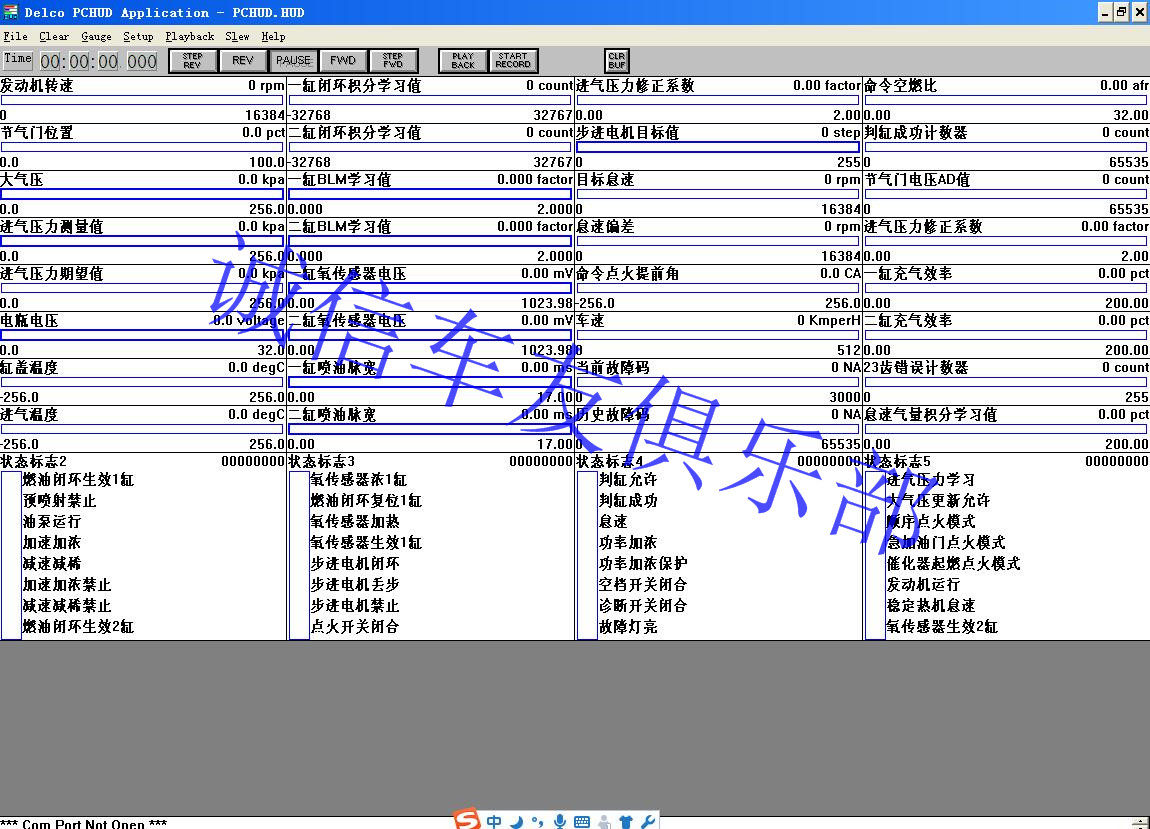Select the 目标怠速 gauge label
This screenshot has width=1150, height=829.
pyautogui.click(x=606, y=180)
